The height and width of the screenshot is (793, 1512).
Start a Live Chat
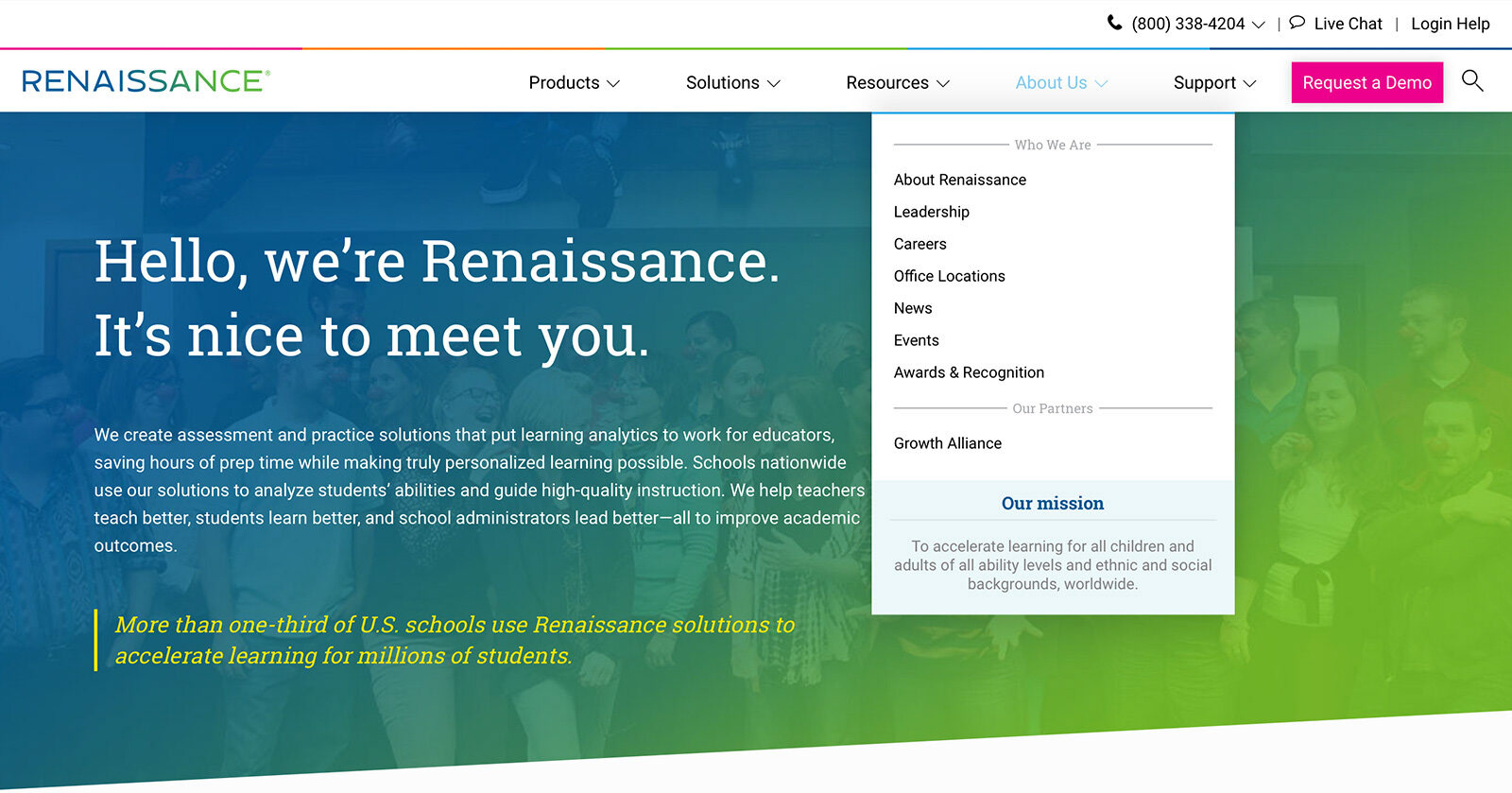(1348, 24)
